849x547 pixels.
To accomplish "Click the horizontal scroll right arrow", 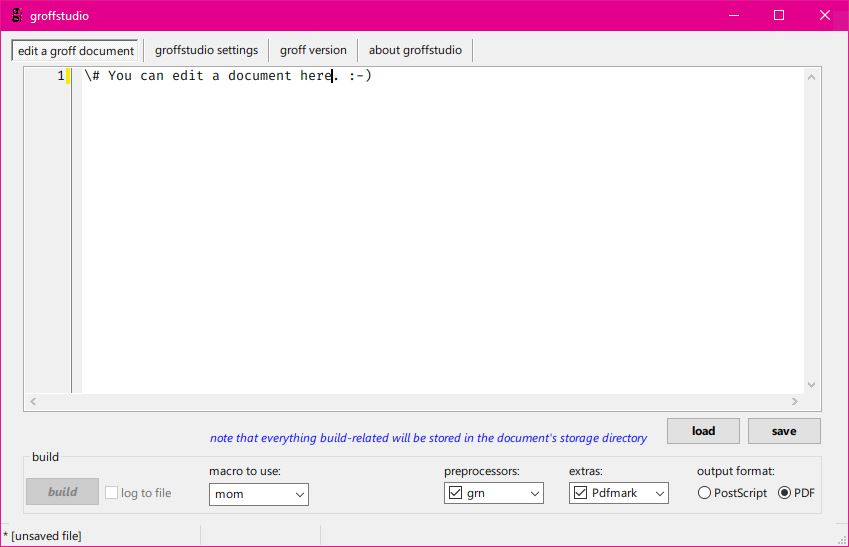I will [x=794, y=401].
